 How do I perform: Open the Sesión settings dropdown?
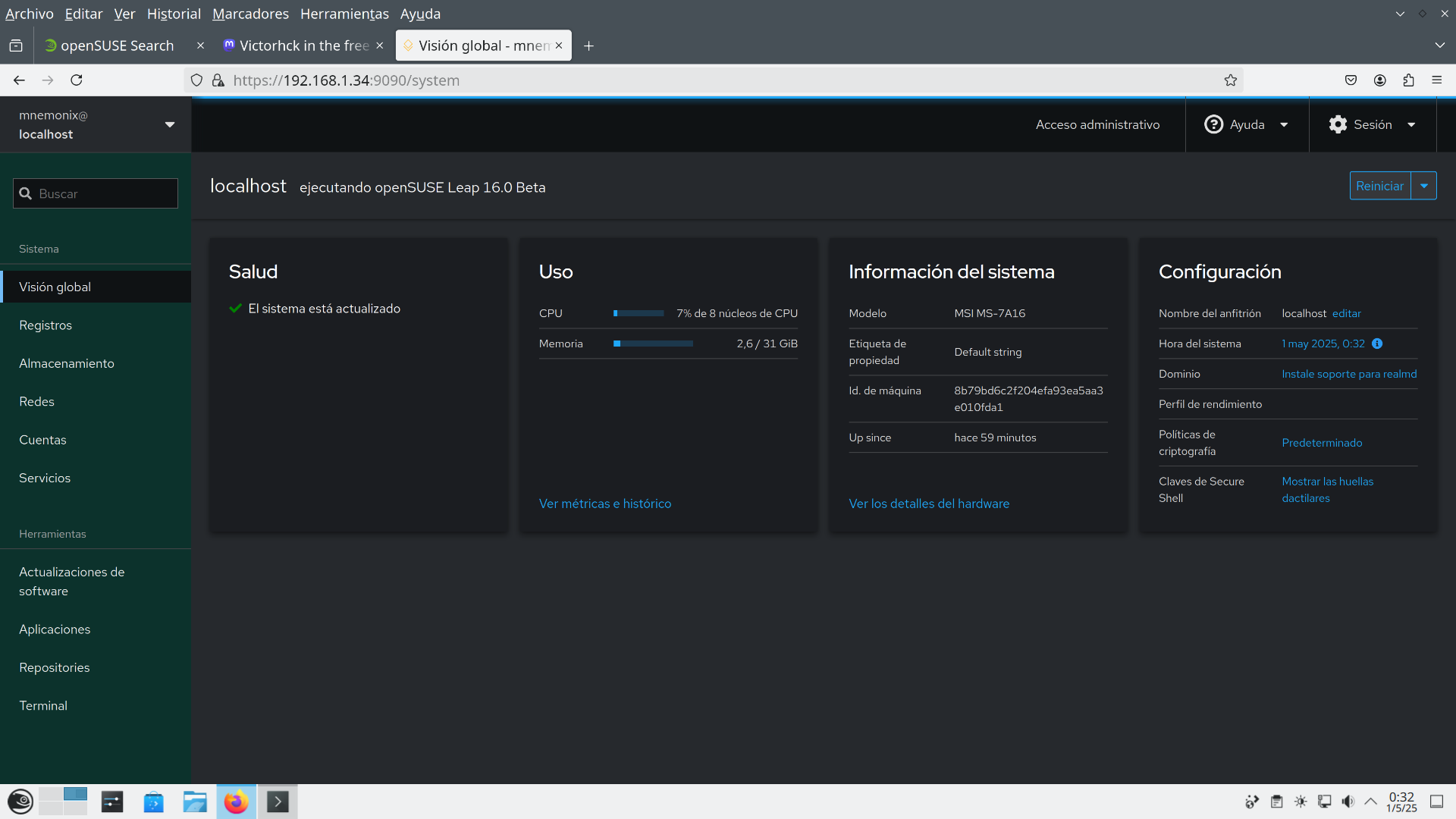click(x=1373, y=124)
